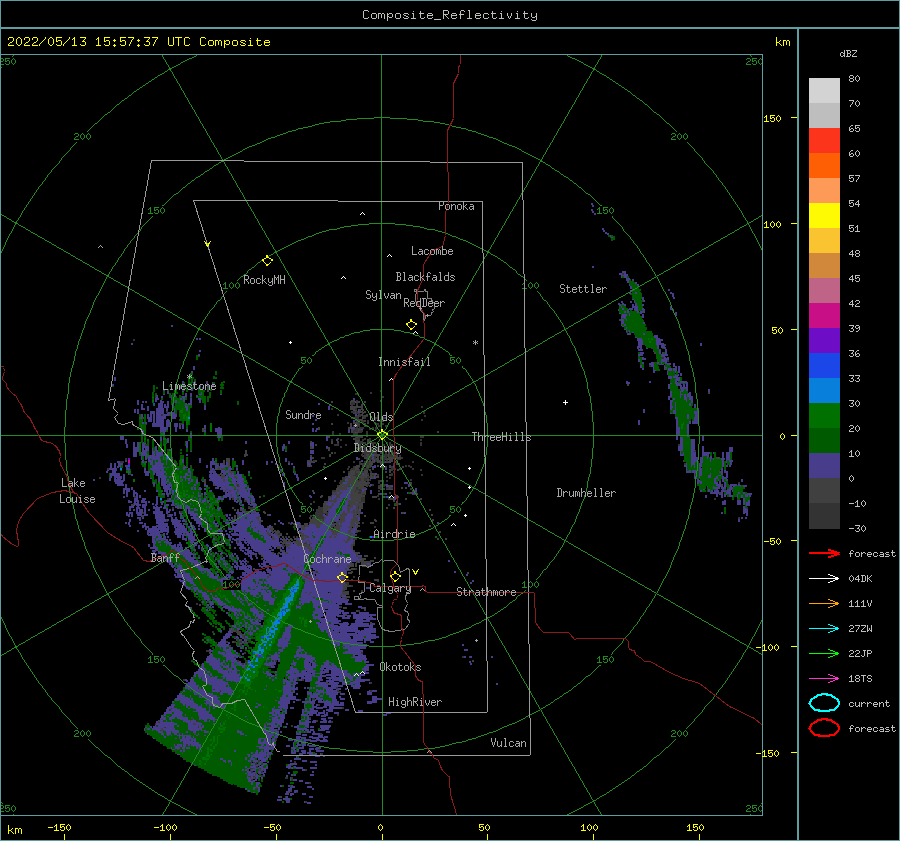Pick the magenta 39-42 dBZ color swatch
Screen dimensions: 900x841
point(824,316)
